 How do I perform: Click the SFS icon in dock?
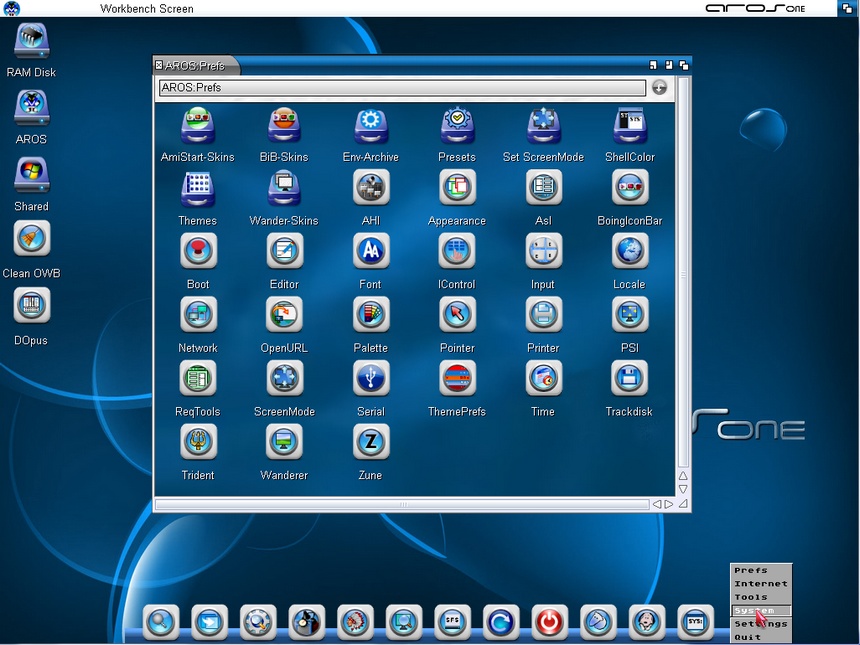tap(452, 622)
